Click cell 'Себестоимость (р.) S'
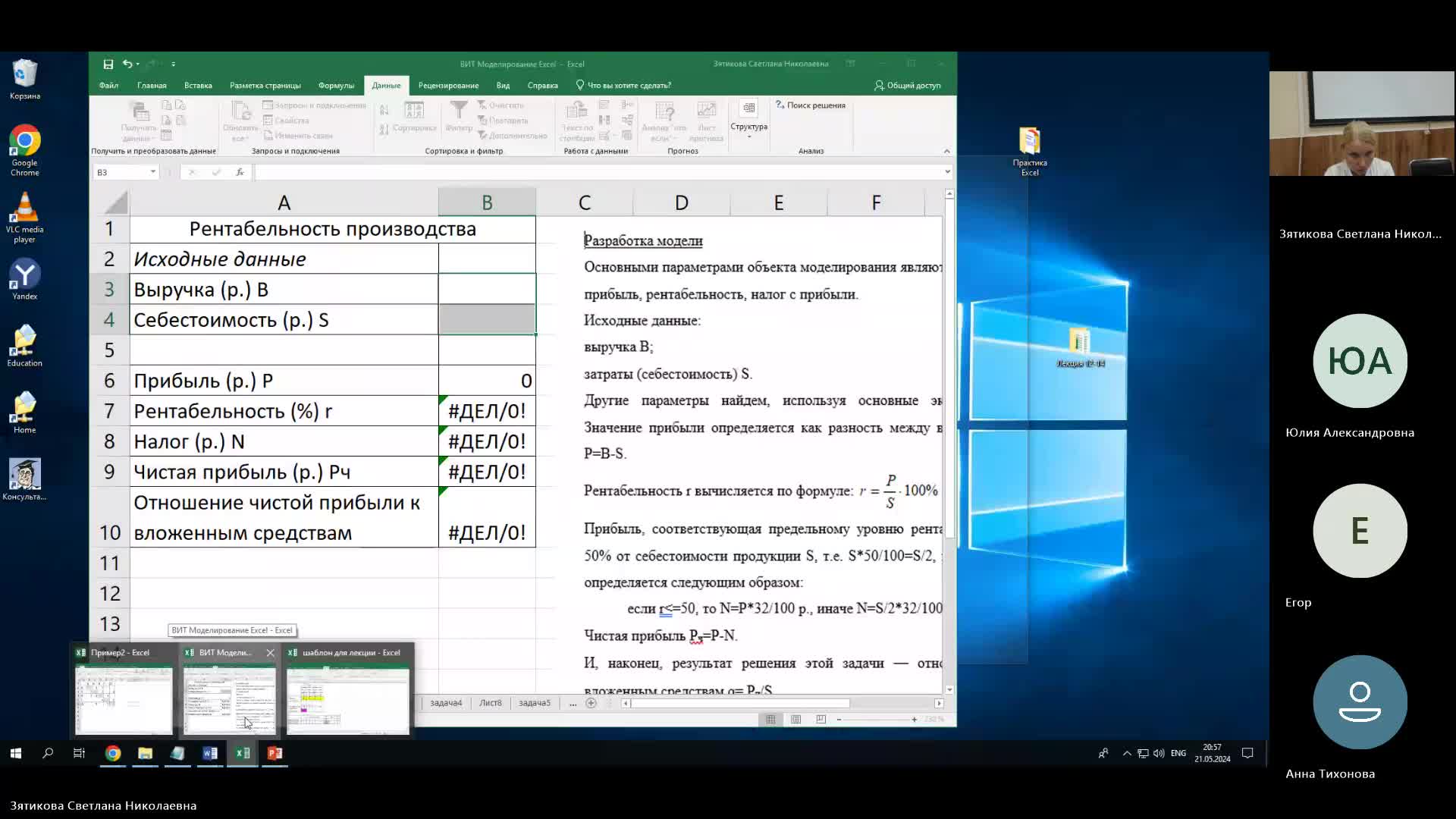The height and width of the screenshot is (819, 1456). 284,320
